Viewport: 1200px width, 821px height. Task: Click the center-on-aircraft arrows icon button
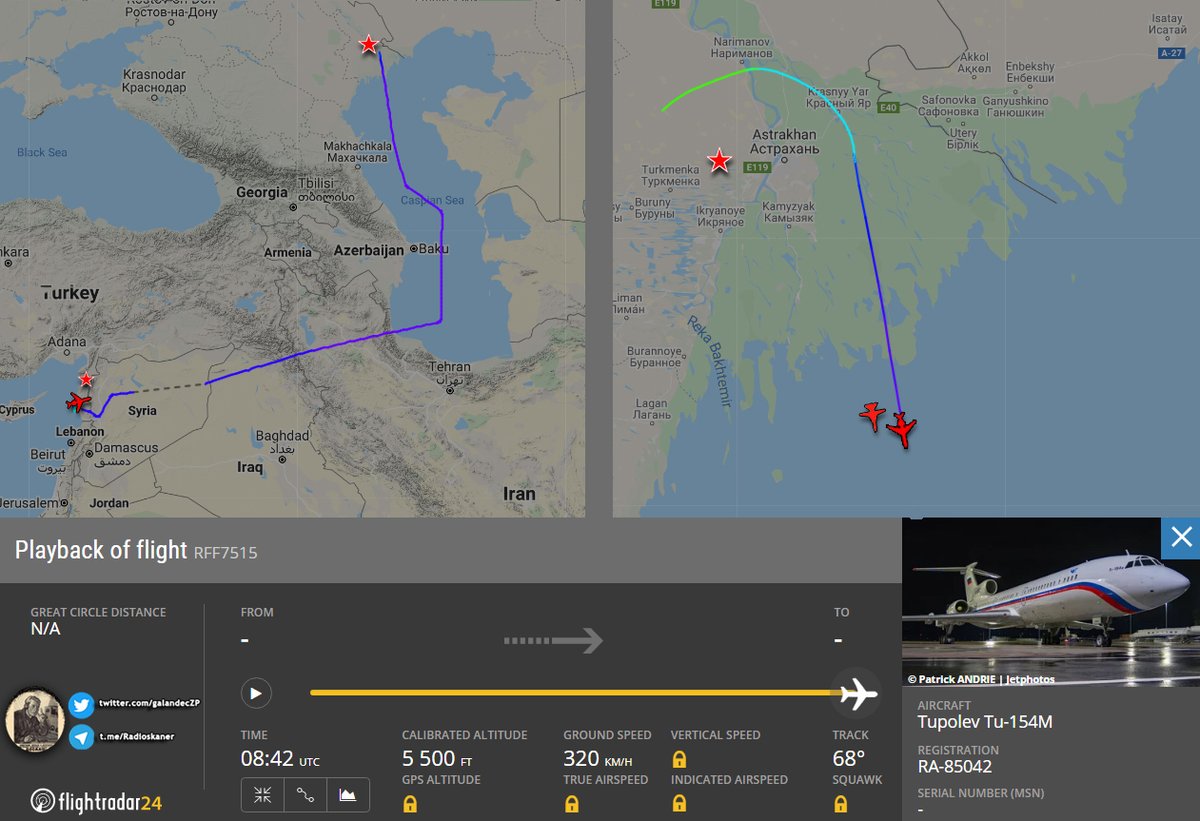point(262,795)
